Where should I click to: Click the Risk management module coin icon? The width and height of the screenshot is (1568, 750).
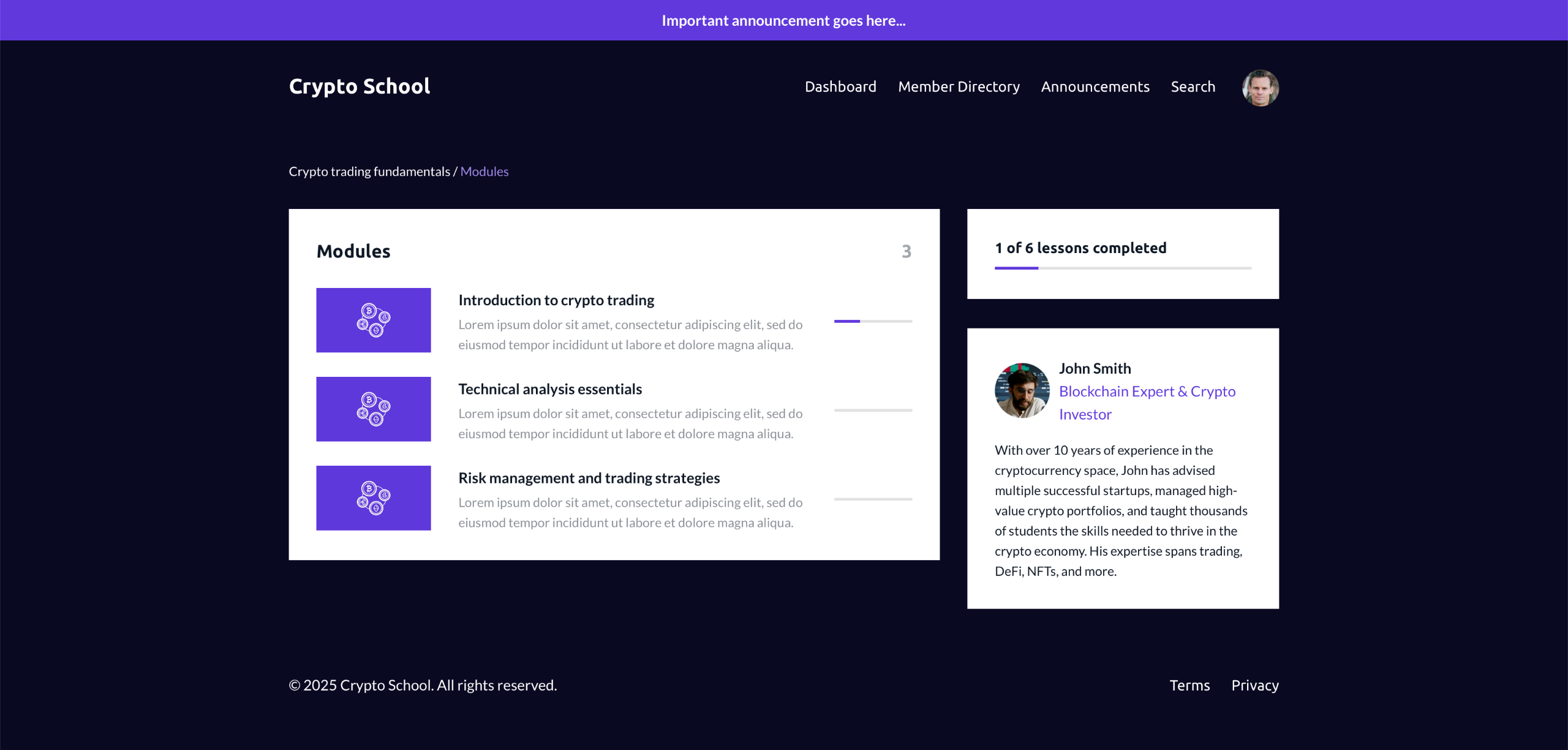click(373, 498)
